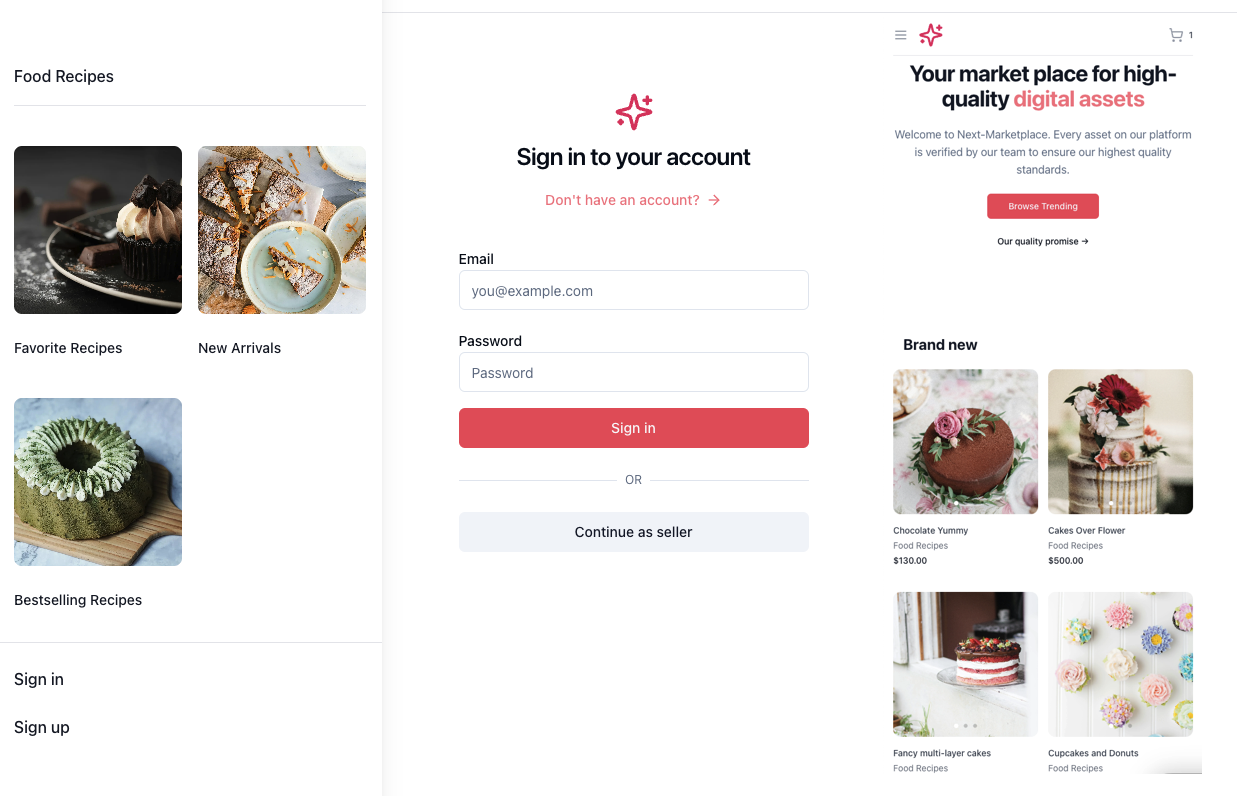The width and height of the screenshot is (1242, 796).
Task: Click the sparkle logo above sign-in form
Action: point(634,112)
